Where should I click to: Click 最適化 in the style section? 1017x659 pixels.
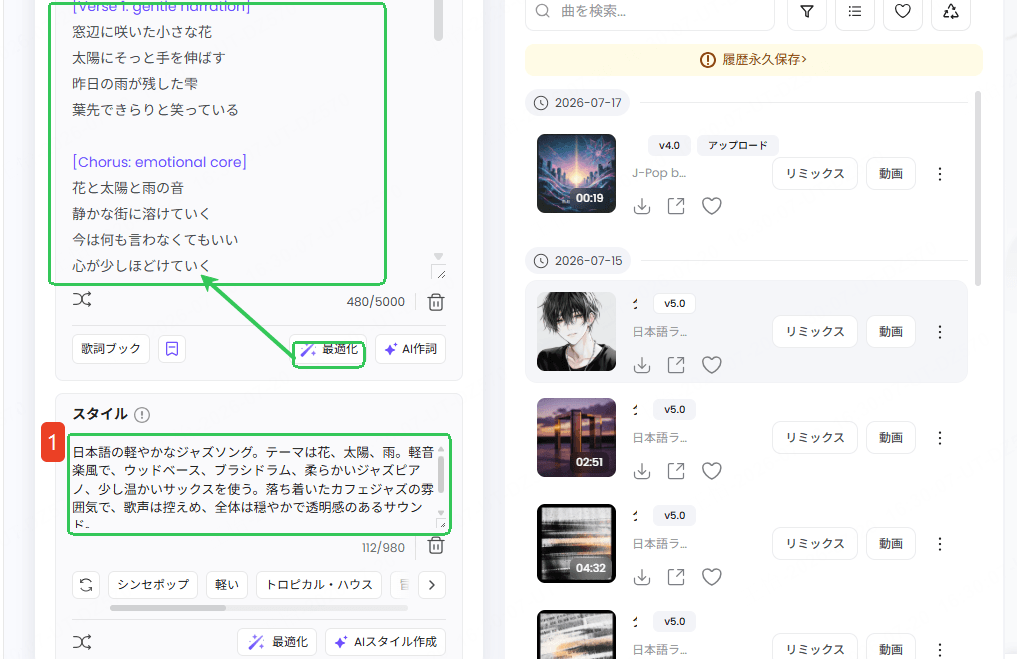pos(278,642)
